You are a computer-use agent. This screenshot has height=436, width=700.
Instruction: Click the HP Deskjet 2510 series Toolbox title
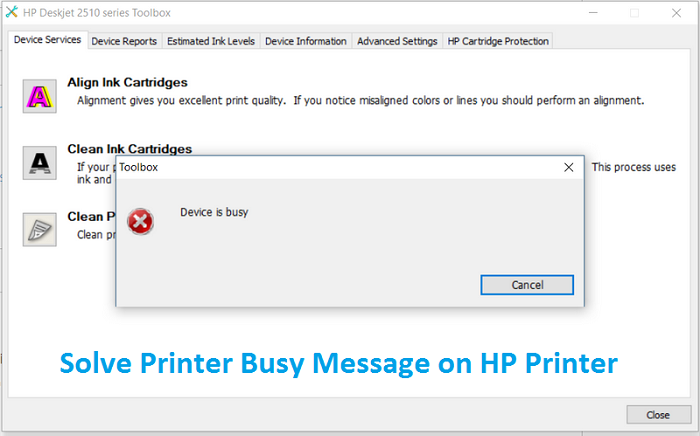point(97,13)
